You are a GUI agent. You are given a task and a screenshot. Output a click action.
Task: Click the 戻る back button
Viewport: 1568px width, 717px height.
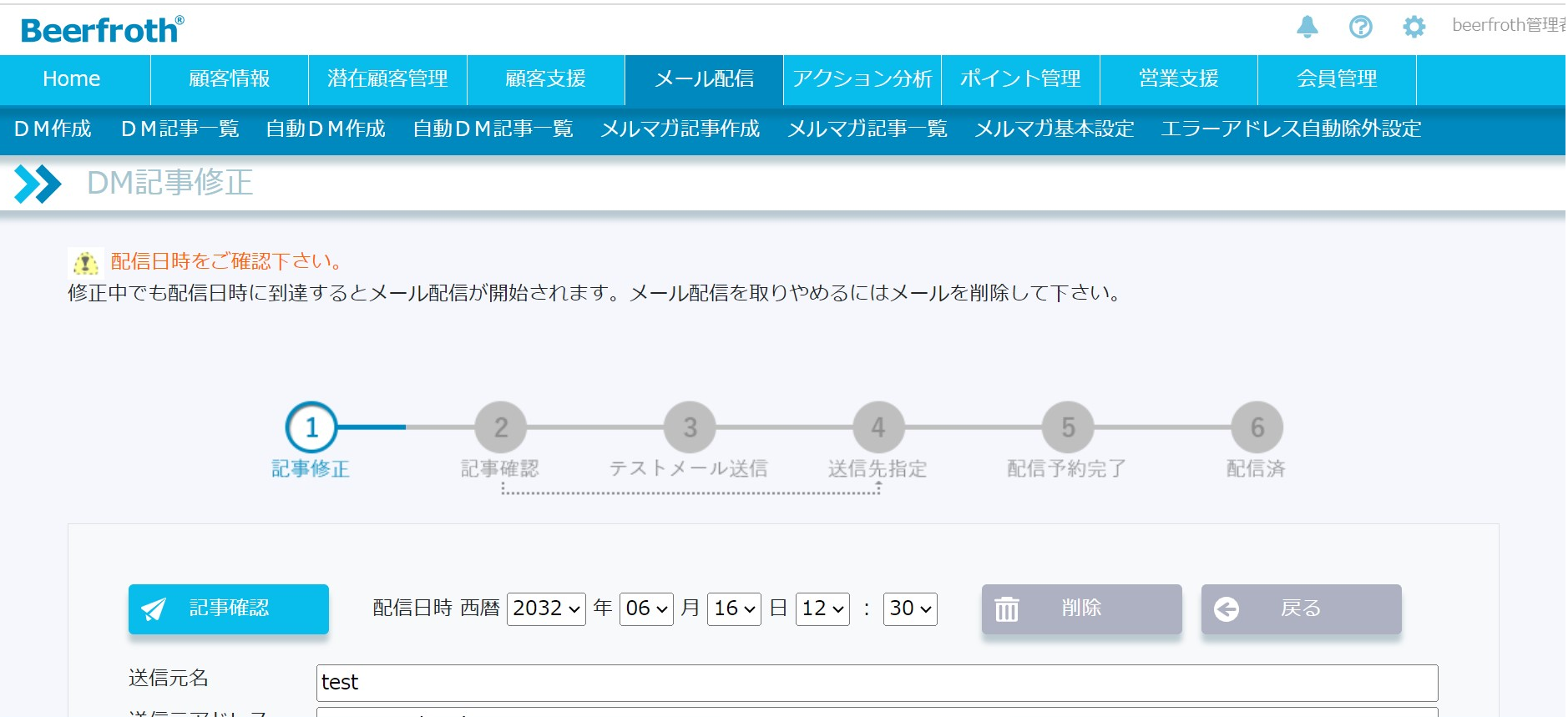tap(1300, 608)
